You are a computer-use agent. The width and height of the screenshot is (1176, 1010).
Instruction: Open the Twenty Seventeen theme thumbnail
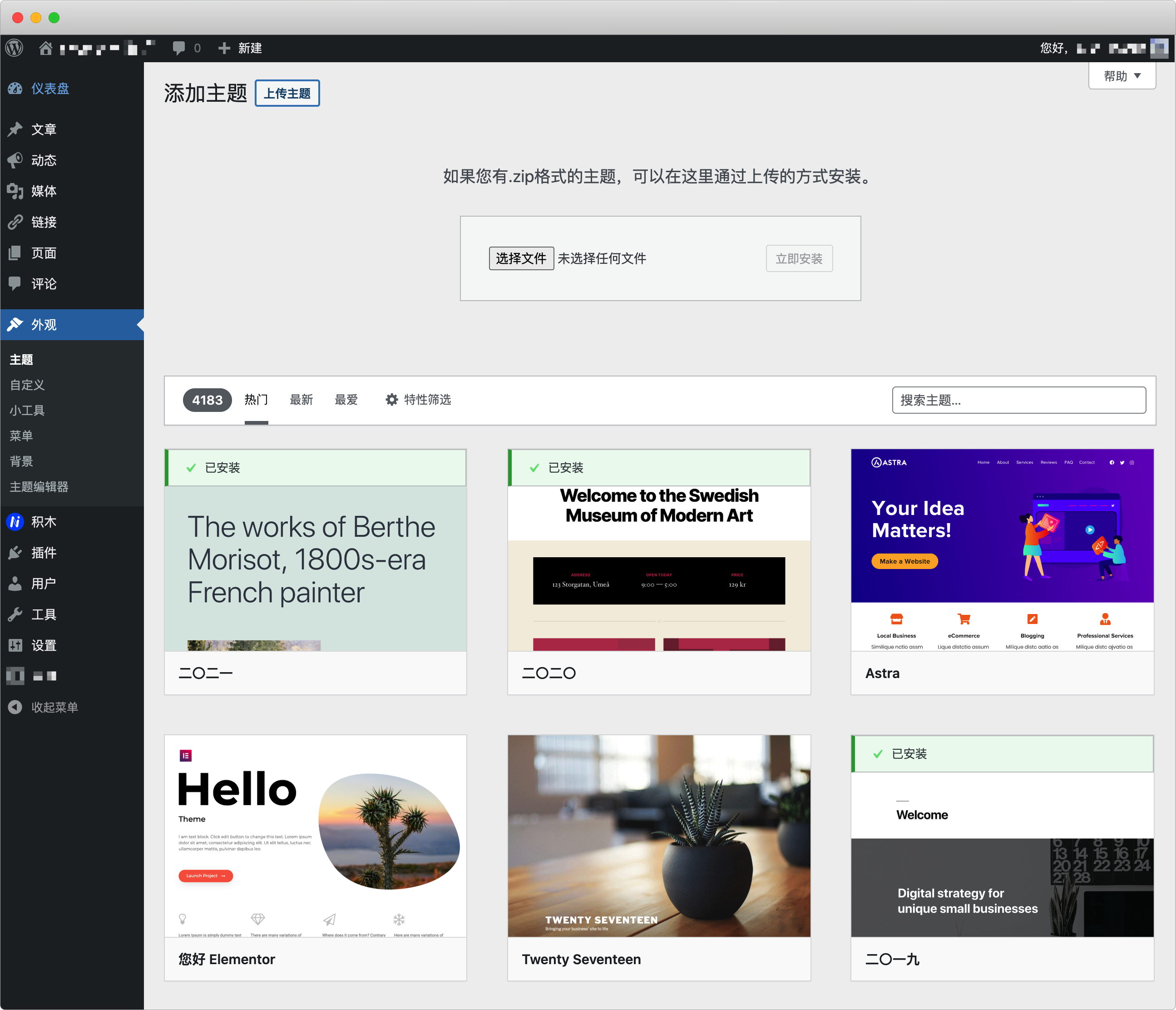pos(659,836)
